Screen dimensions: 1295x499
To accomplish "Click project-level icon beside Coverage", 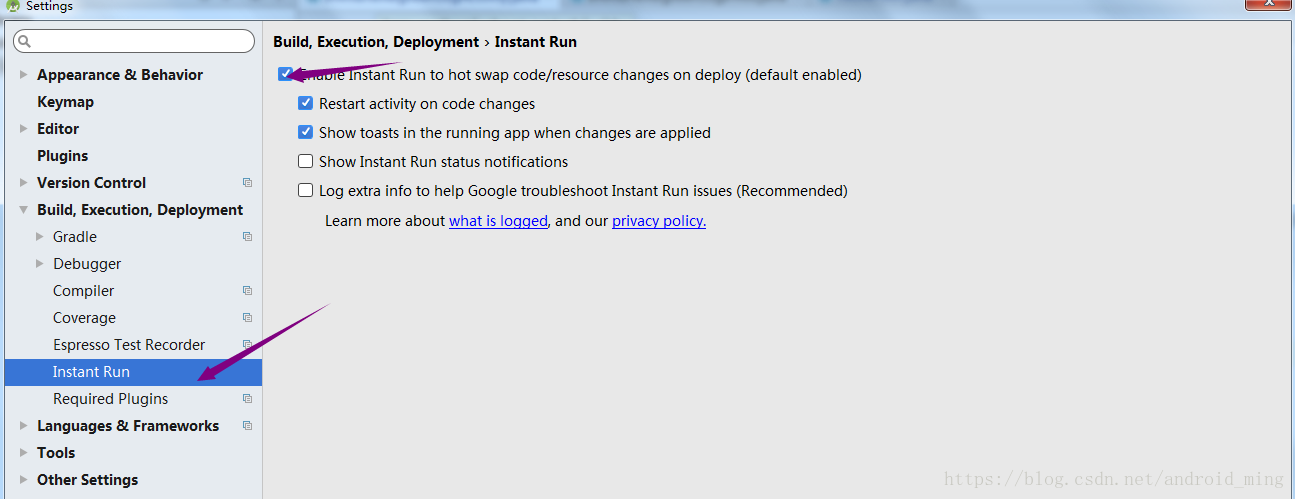I will 247,318.
